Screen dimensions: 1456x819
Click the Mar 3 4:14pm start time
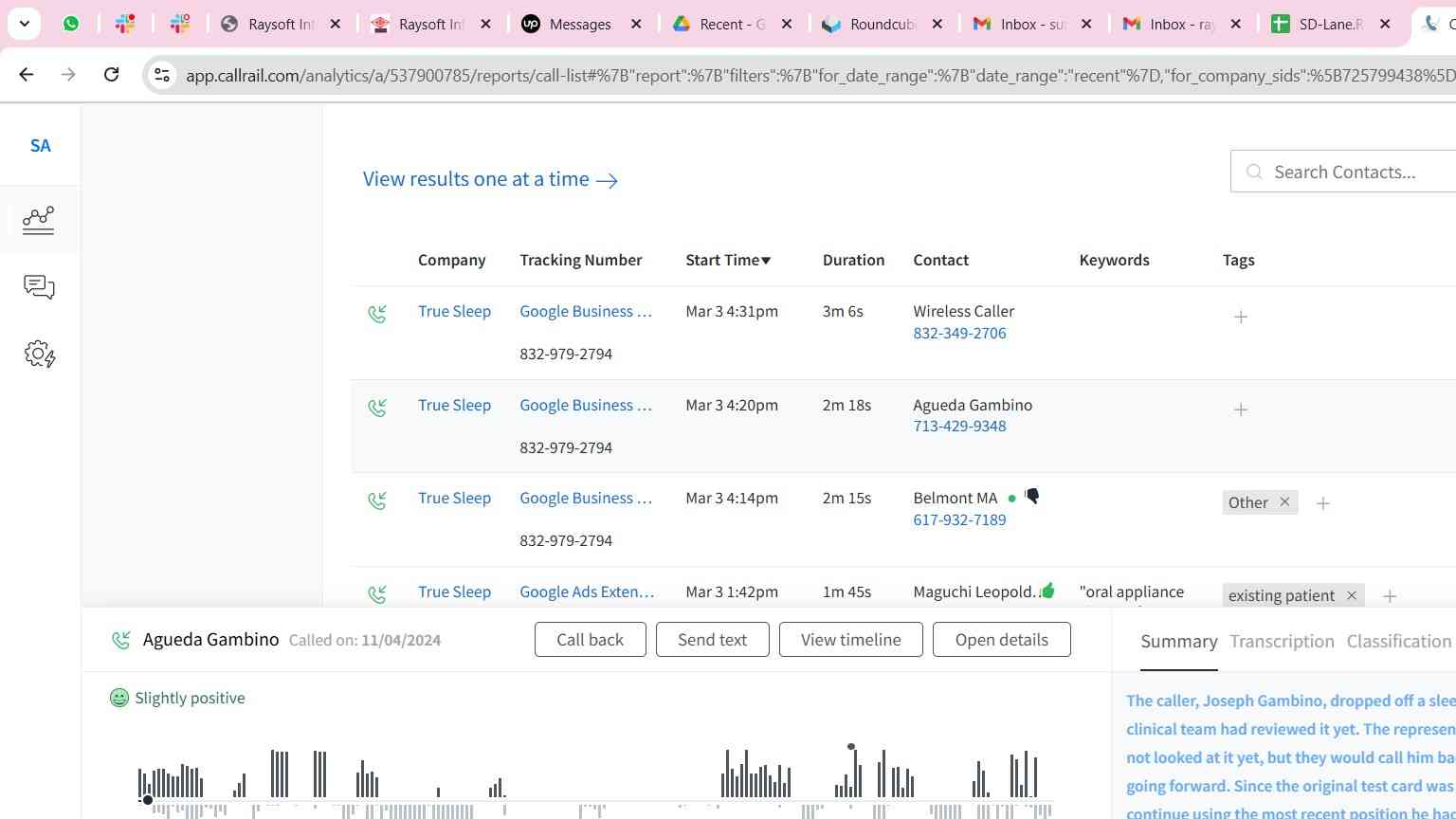[732, 498]
